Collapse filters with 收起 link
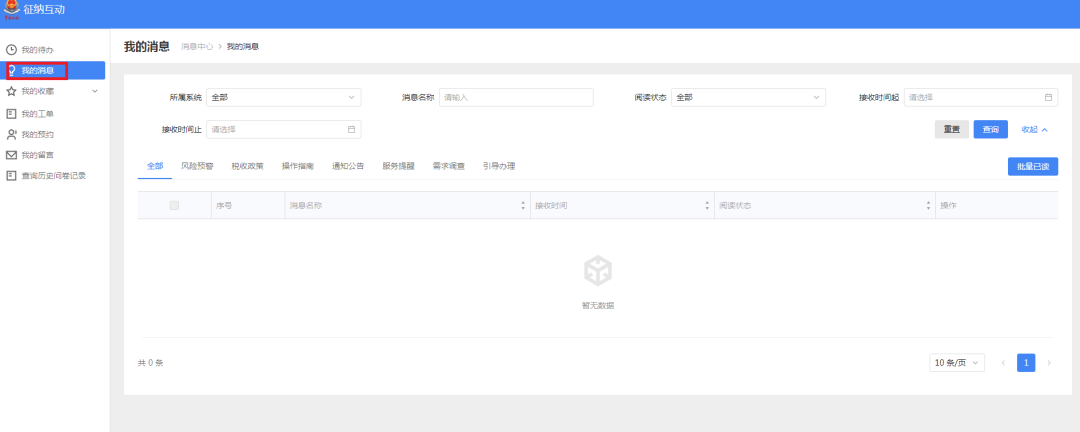1080x432 pixels. pyautogui.click(x=1034, y=129)
